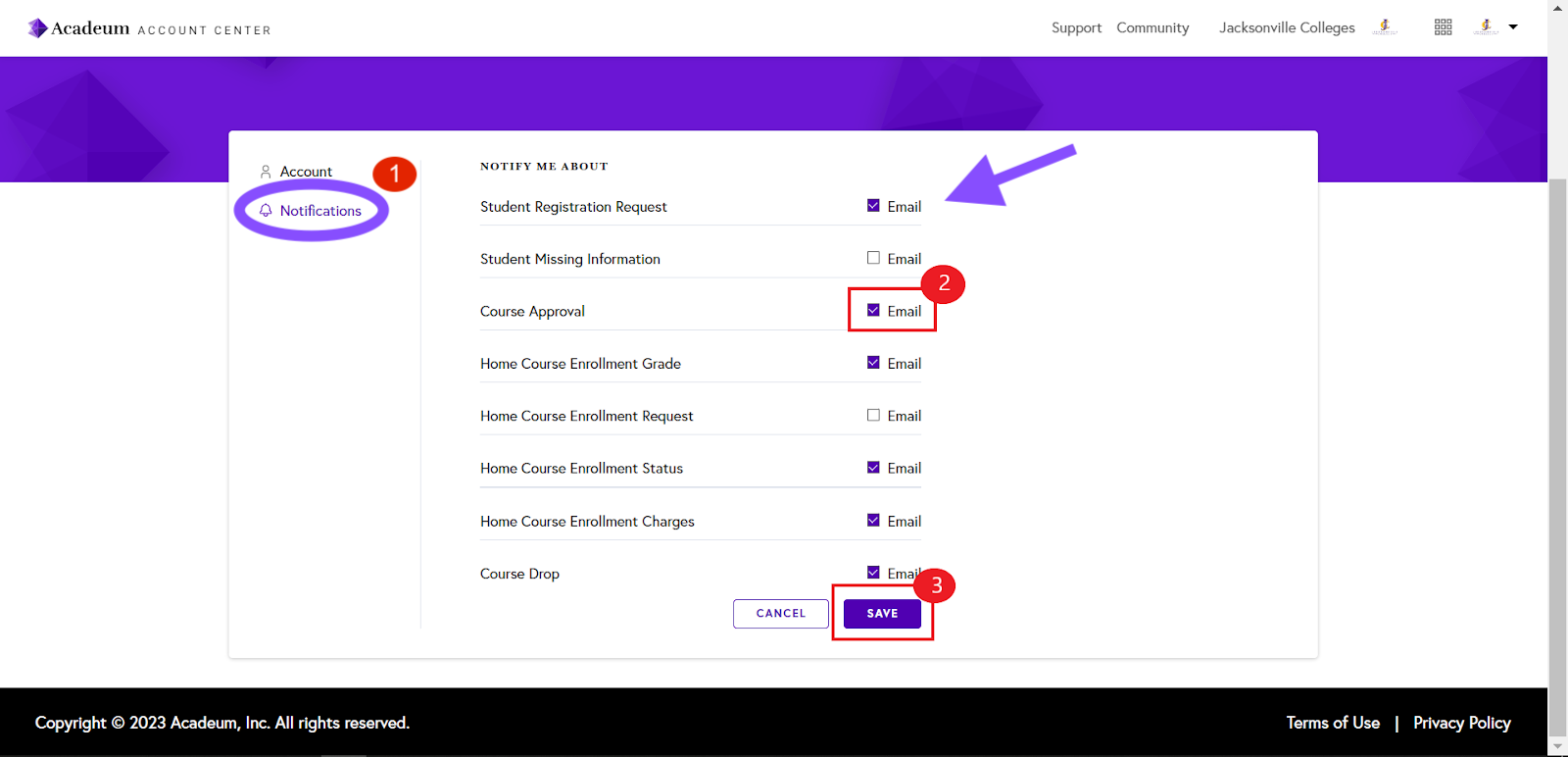
Task: Click the scrollbar down arrow
Action: (1557, 747)
